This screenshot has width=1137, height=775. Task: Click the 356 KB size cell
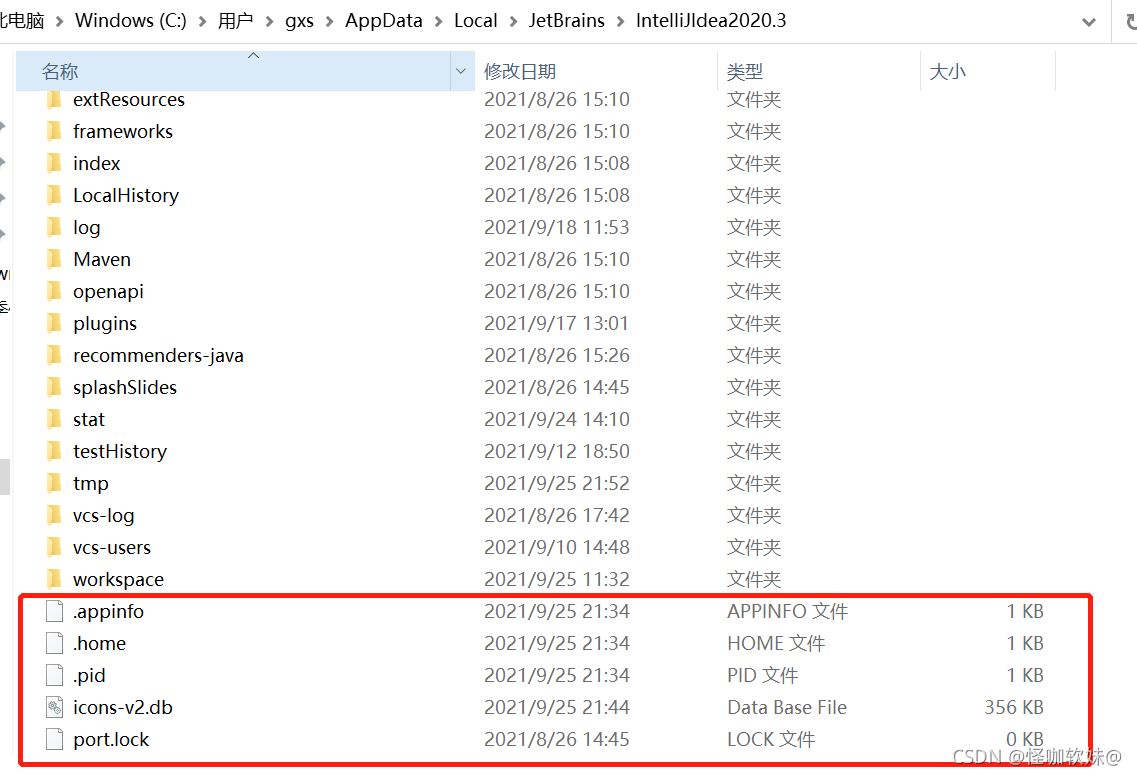(x=1014, y=707)
